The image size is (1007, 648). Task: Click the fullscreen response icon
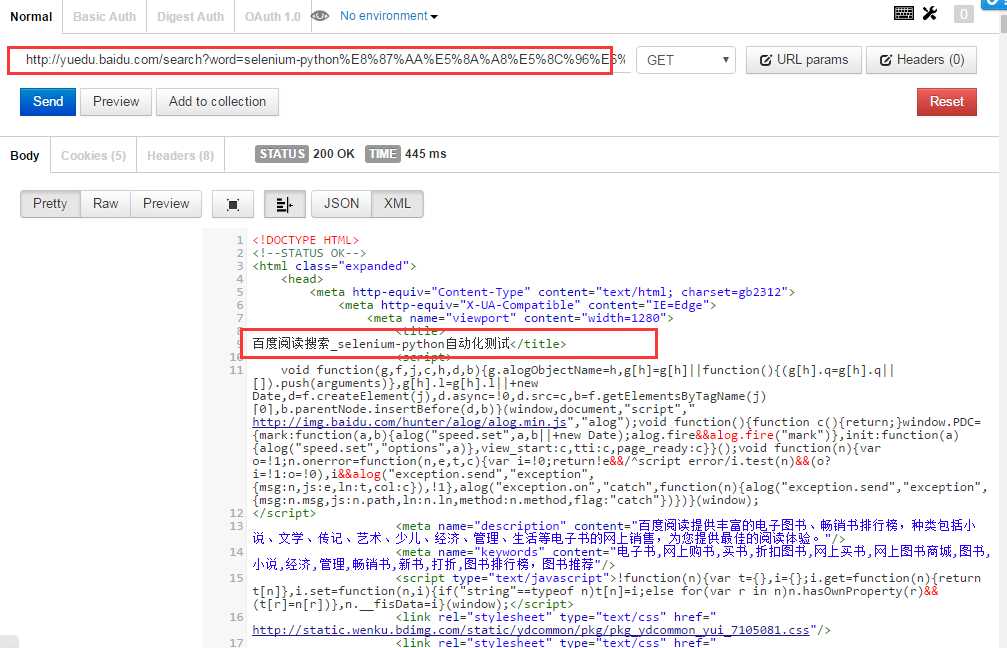click(233, 204)
